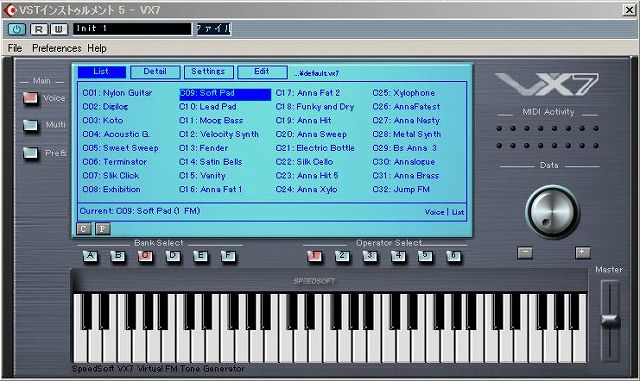640x381 pixels.
Task: Select bank D button
Action: (x=173, y=256)
